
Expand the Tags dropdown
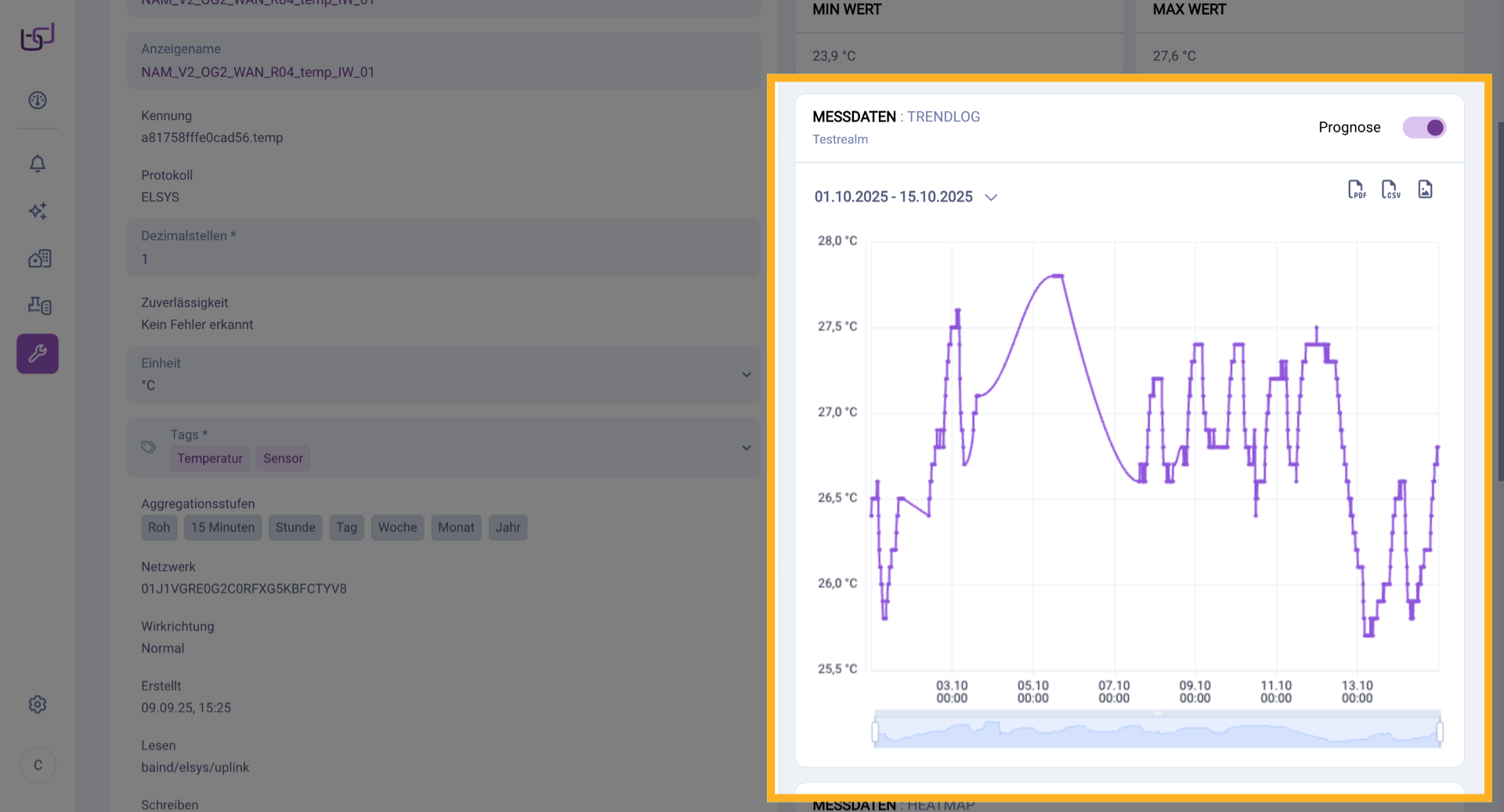pos(746,448)
